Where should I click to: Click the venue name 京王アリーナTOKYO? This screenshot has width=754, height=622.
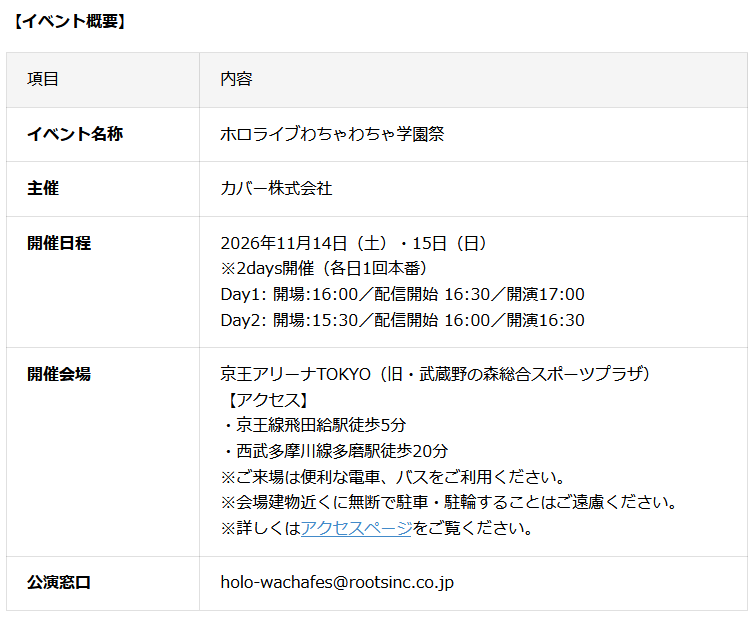click(x=296, y=374)
